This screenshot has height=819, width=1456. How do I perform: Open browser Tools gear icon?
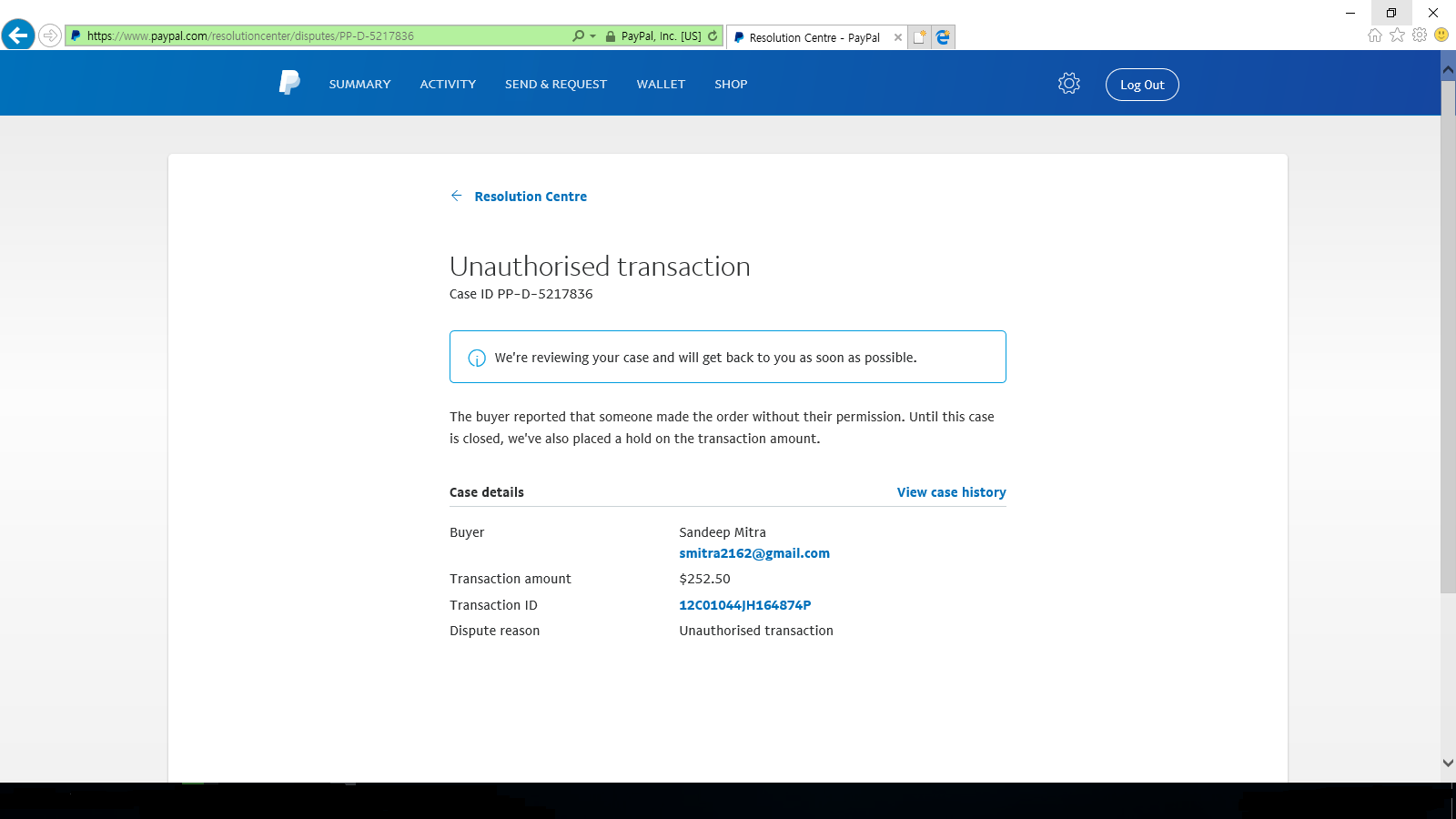pos(1420,35)
